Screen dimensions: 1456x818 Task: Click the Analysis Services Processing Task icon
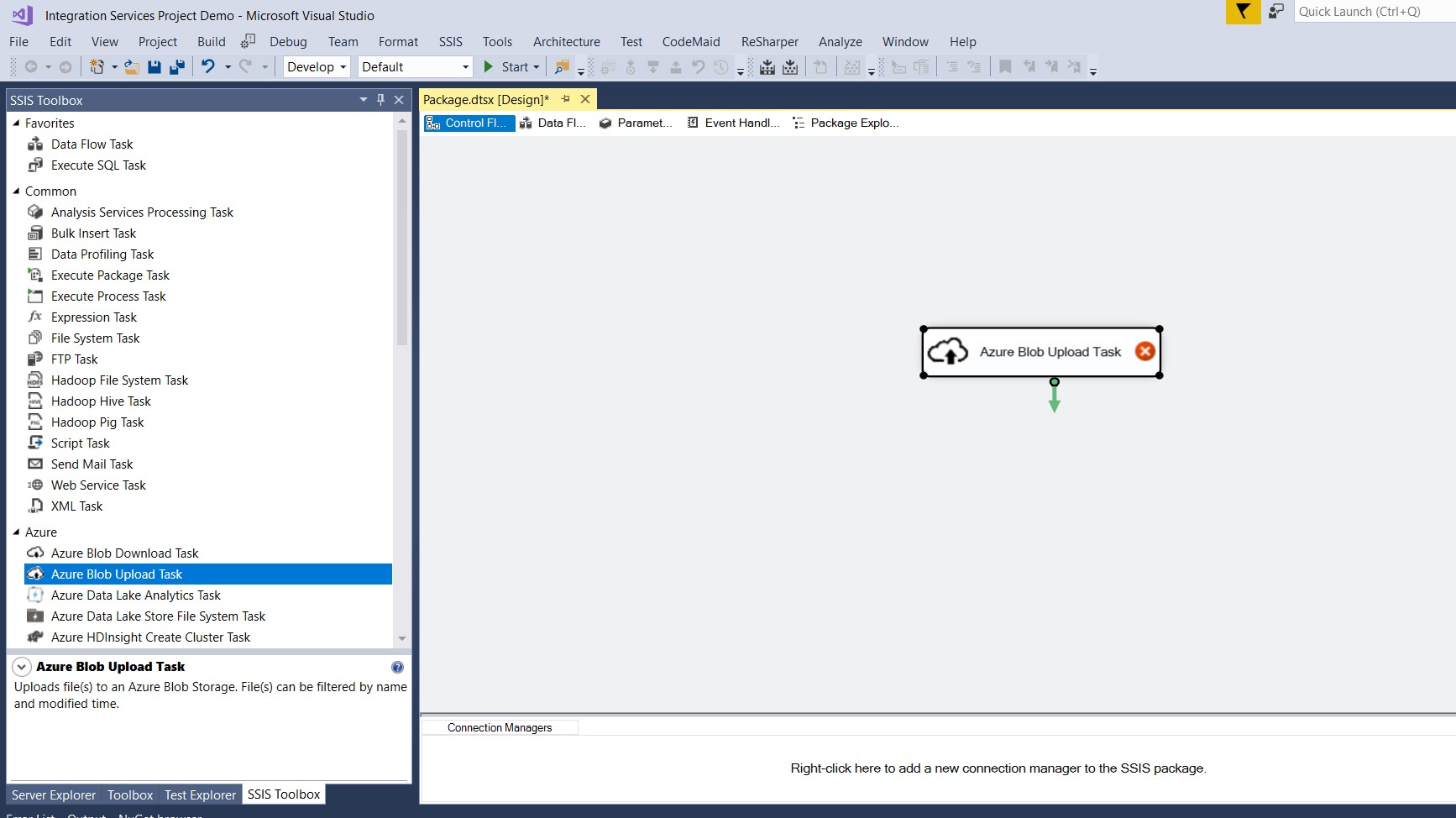(35, 212)
